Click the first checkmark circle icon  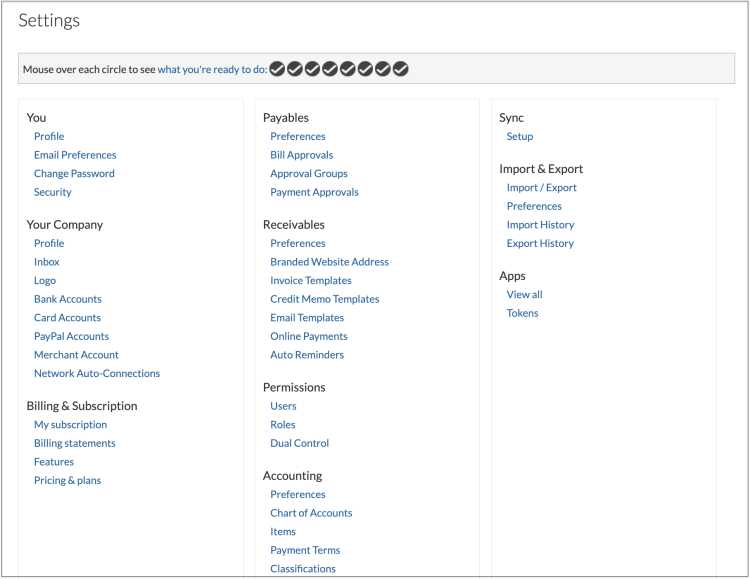(277, 69)
